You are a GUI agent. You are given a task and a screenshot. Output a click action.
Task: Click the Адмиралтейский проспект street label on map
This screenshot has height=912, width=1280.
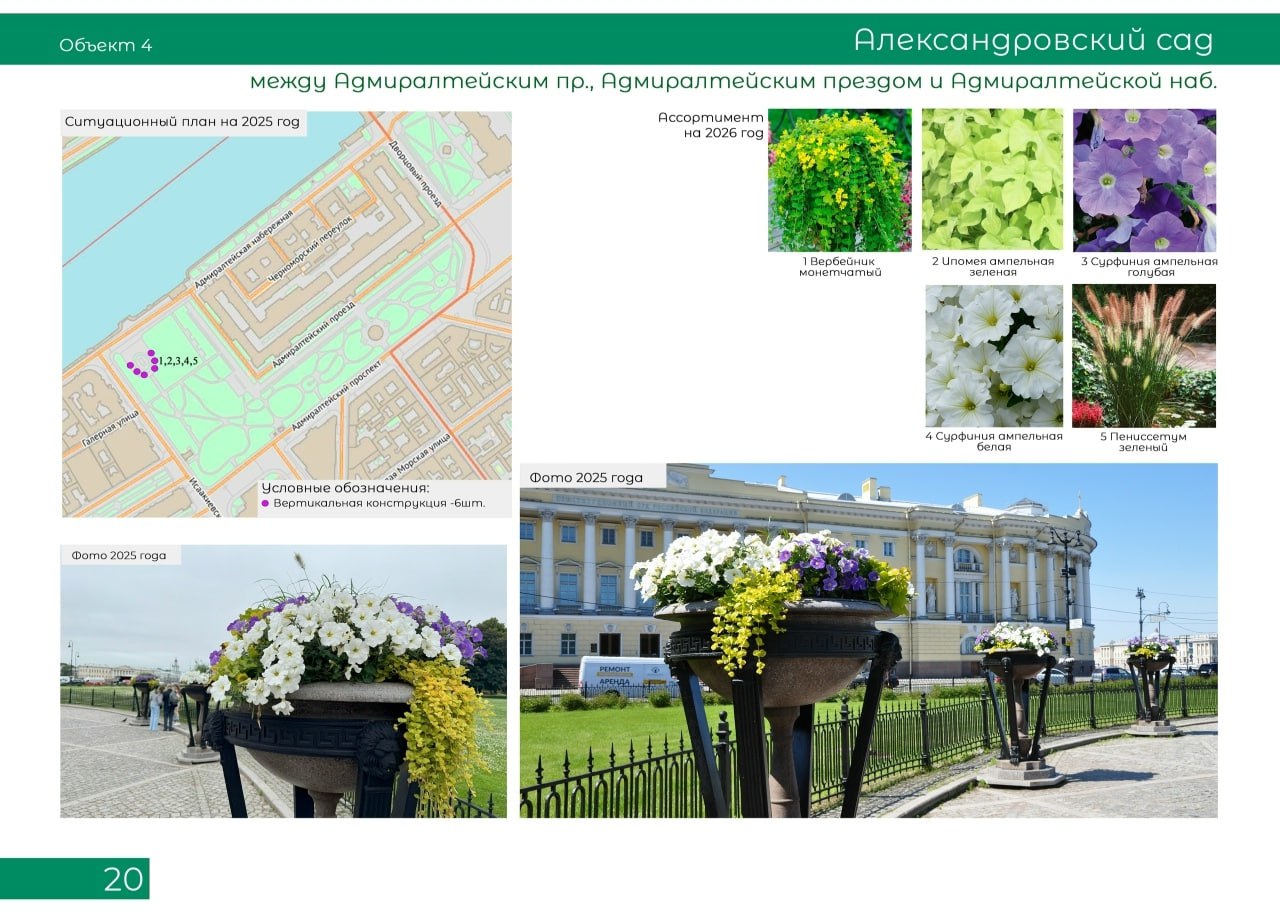point(335,397)
